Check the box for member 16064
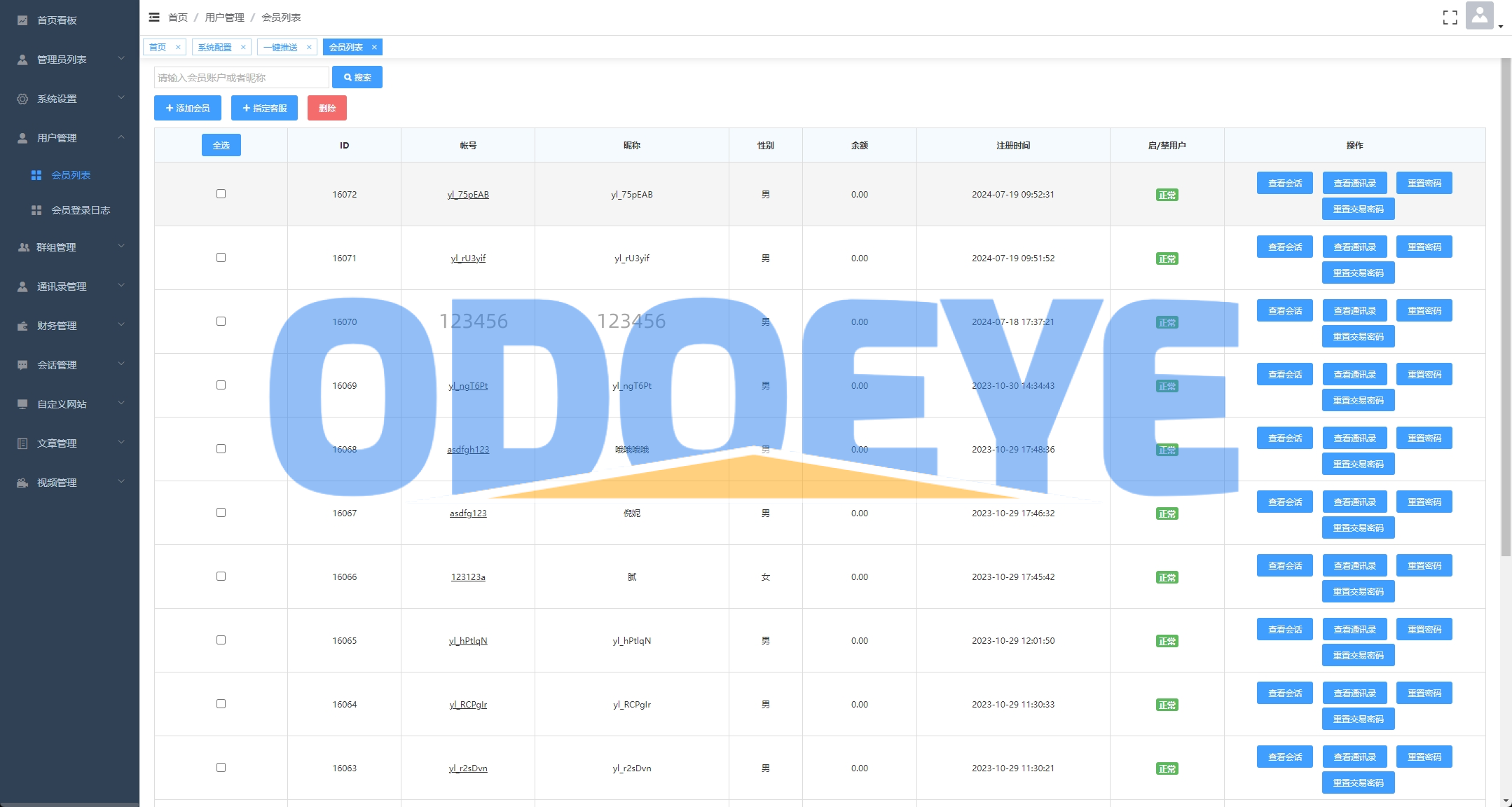 point(221,703)
